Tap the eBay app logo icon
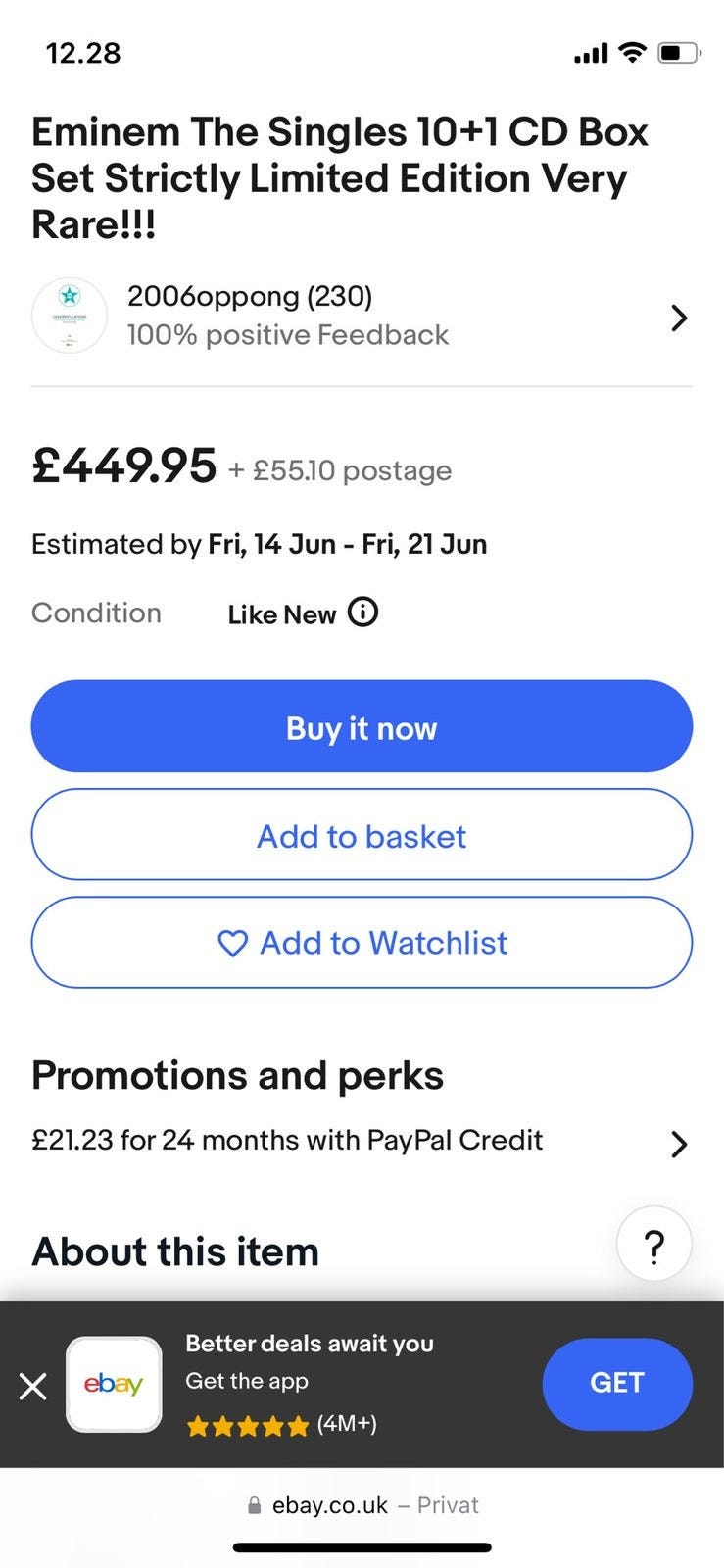The width and height of the screenshot is (724, 1568). pyautogui.click(x=114, y=1384)
